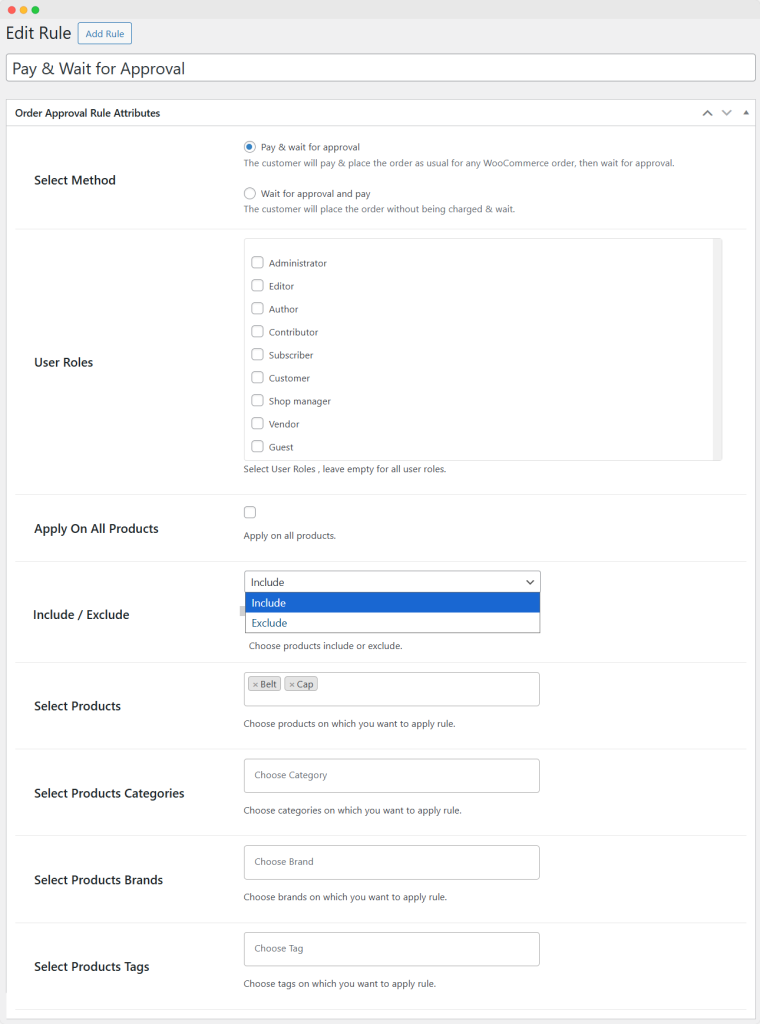Open the Include / Exclude dropdown

tap(391, 582)
